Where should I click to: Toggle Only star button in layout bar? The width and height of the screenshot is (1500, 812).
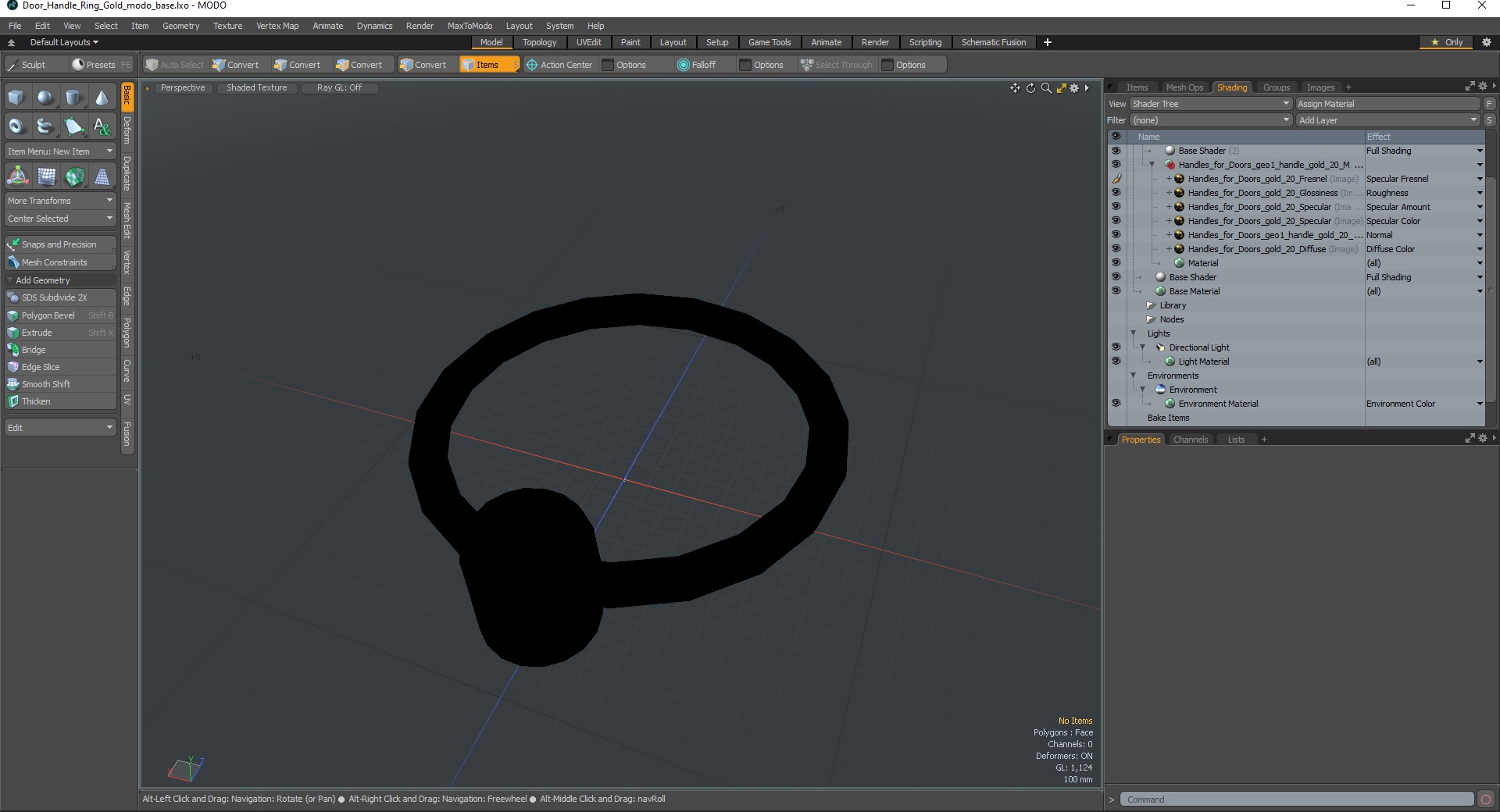pyautogui.click(x=1446, y=42)
